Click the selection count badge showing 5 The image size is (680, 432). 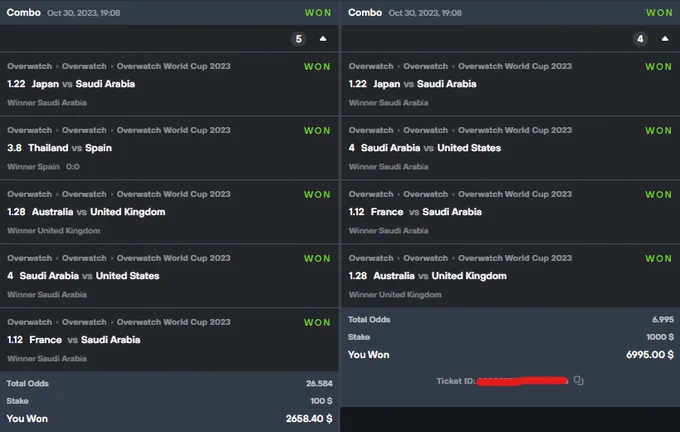(298, 39)
